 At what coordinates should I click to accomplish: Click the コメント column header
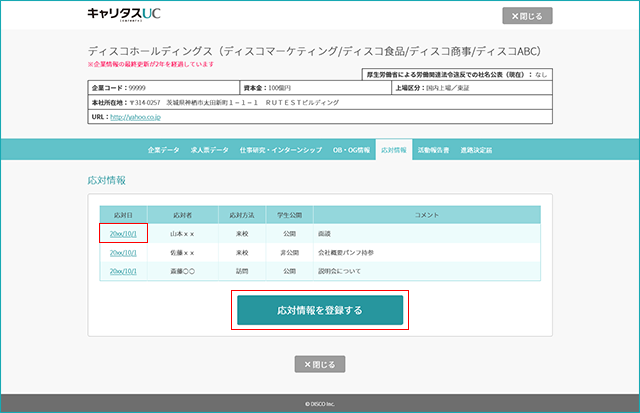(x=427, y=215)
